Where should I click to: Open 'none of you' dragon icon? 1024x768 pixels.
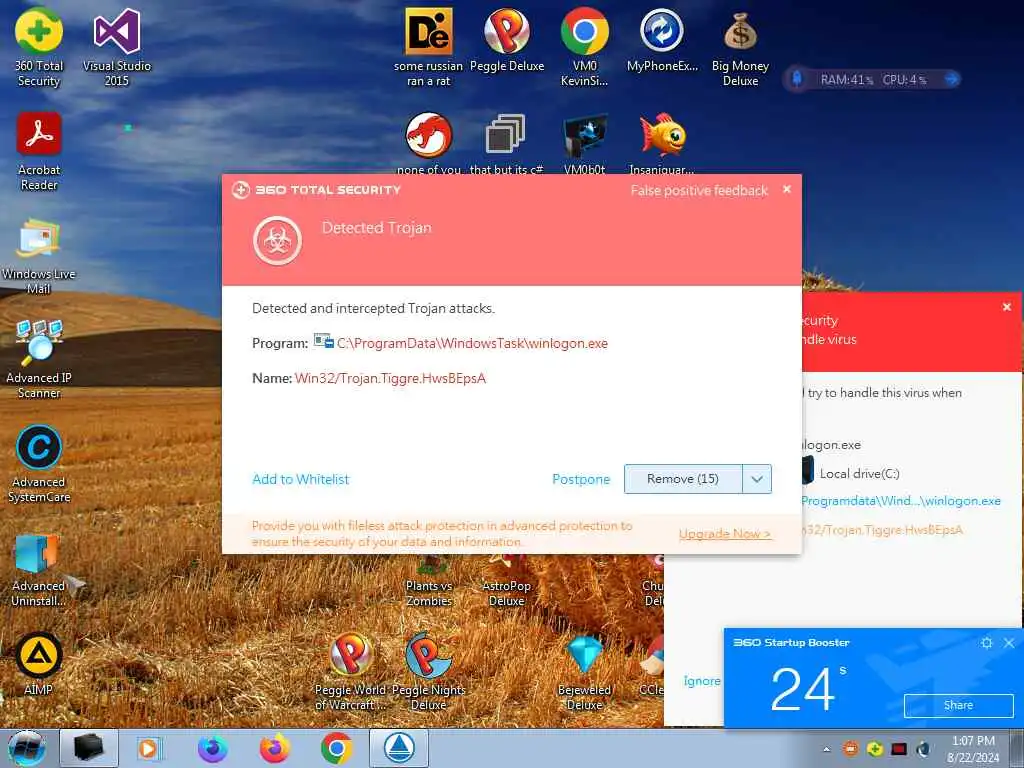[428, 144]
